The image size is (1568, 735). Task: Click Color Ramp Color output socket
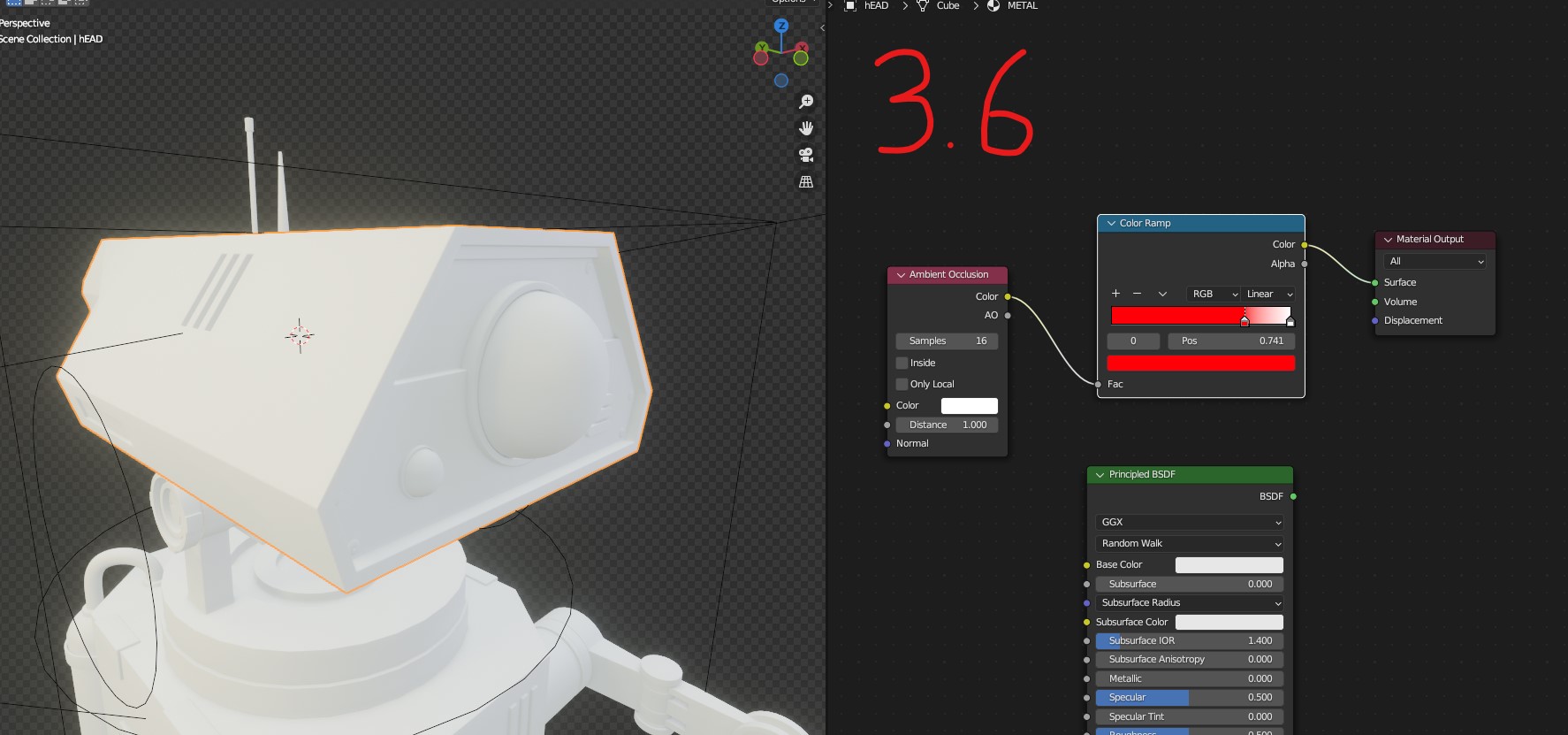point(1305,245)
